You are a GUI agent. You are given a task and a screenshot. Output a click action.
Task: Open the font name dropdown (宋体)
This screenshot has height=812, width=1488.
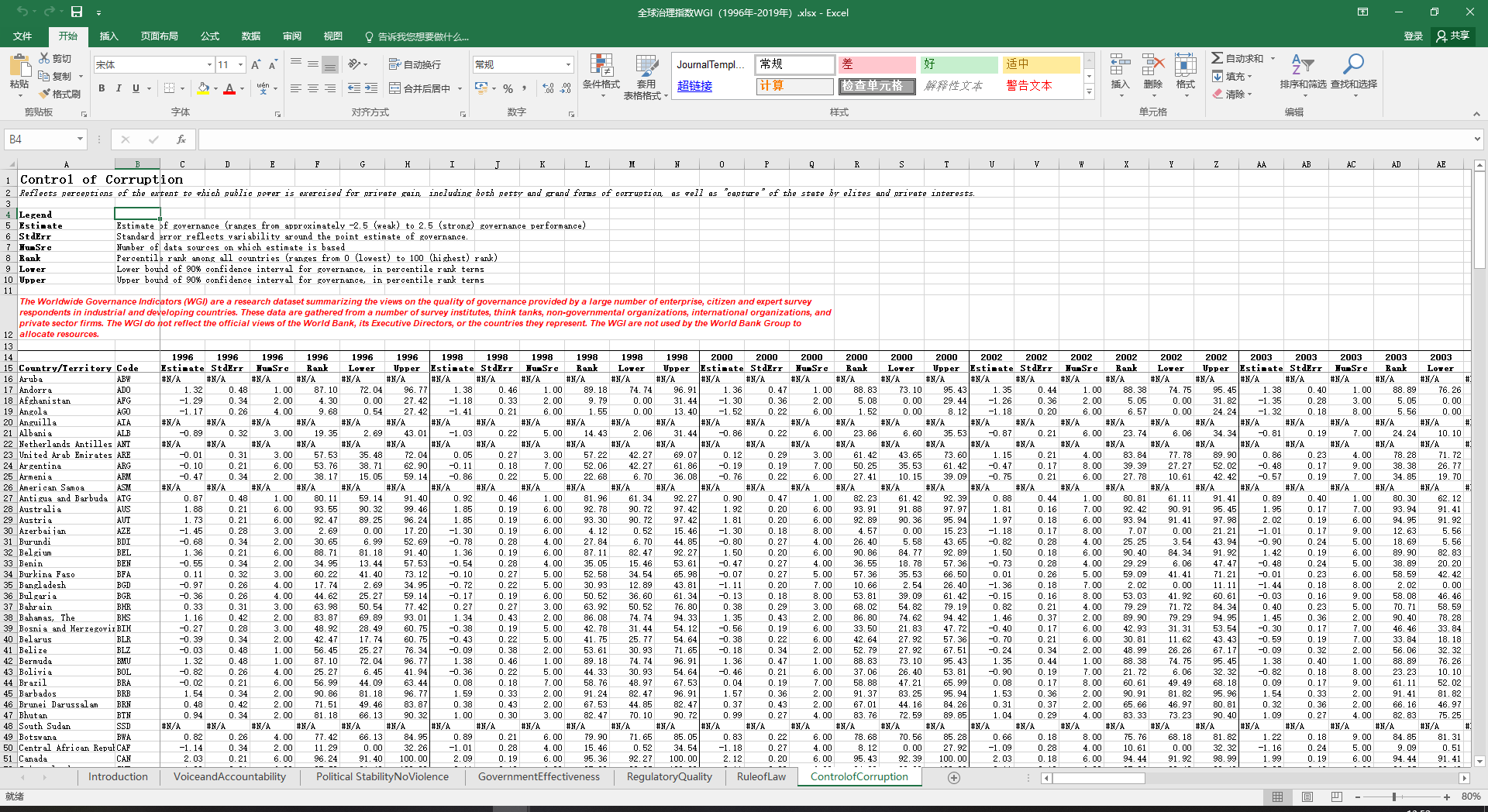tap(209, 65)
